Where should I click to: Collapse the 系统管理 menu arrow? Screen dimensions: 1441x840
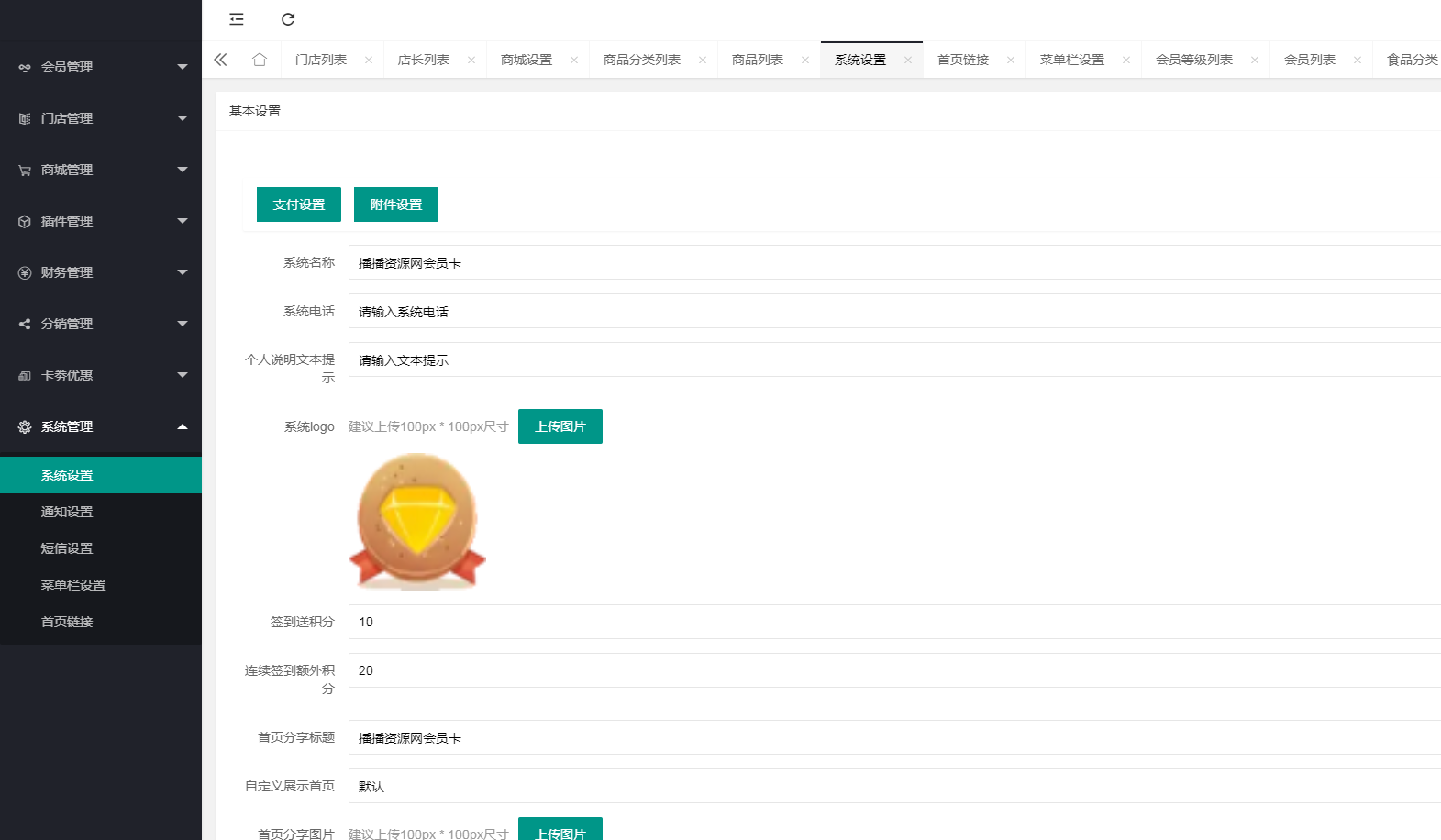point(183,426)
